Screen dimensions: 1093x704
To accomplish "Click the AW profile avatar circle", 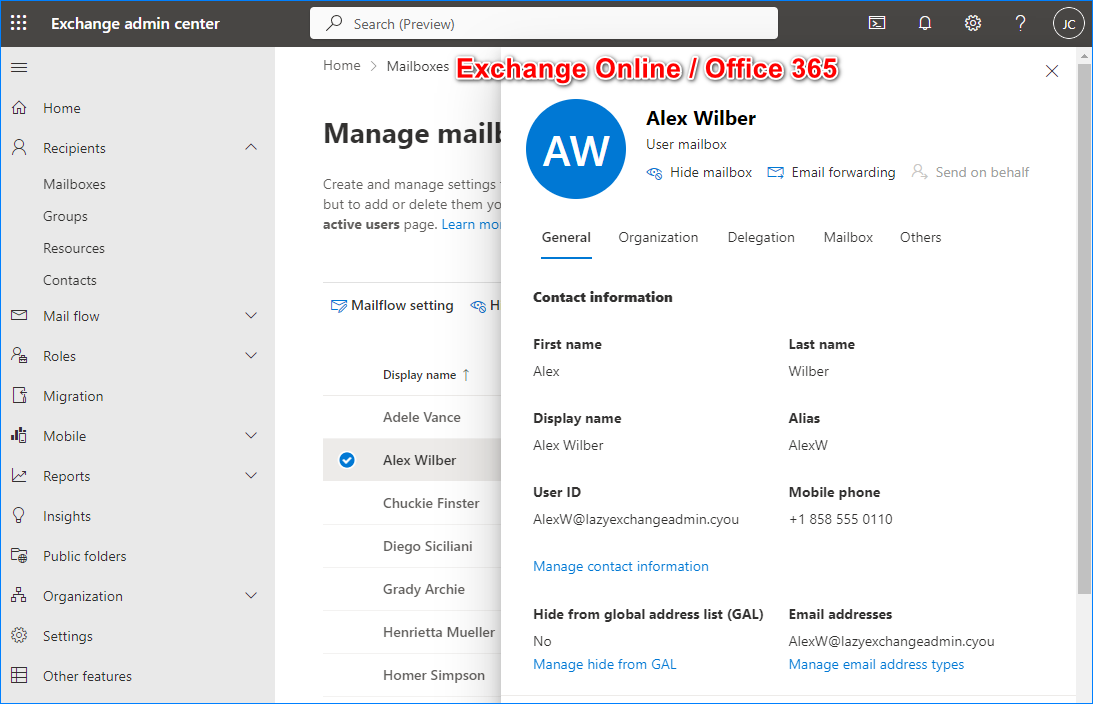I will (576, 149).
